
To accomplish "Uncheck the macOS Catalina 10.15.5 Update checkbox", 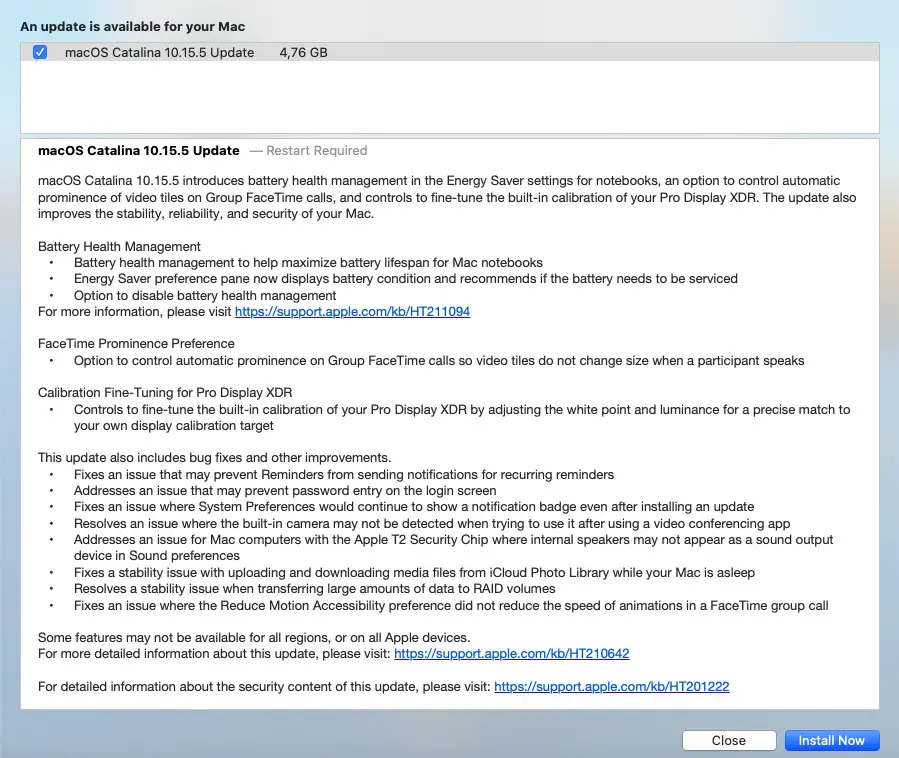I will (x=40, y=52).
